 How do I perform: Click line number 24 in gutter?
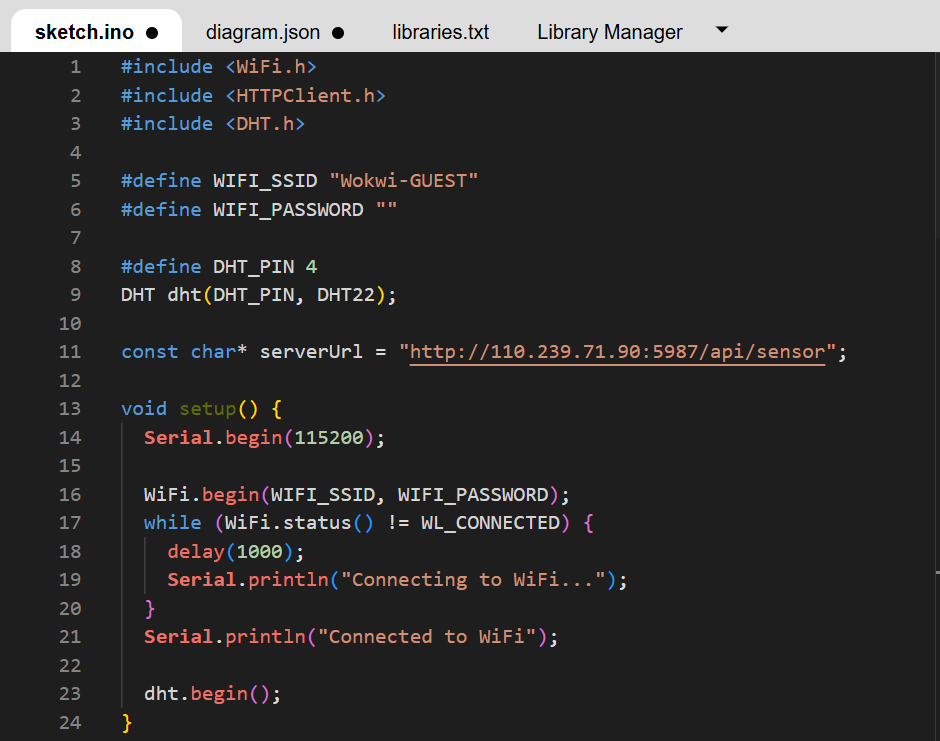[x=70, y=722]
